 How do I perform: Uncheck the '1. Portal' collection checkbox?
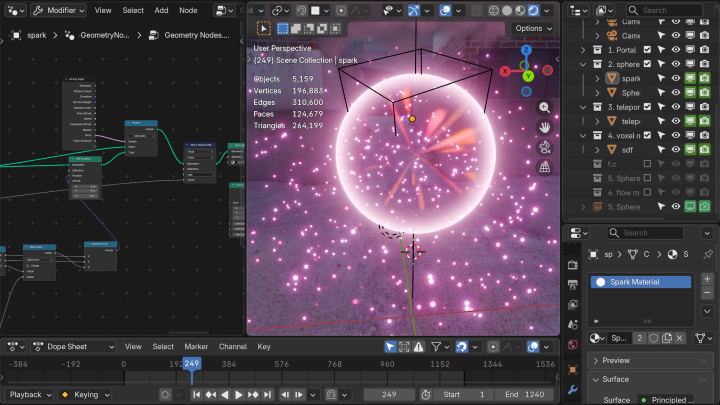[647, 50]
